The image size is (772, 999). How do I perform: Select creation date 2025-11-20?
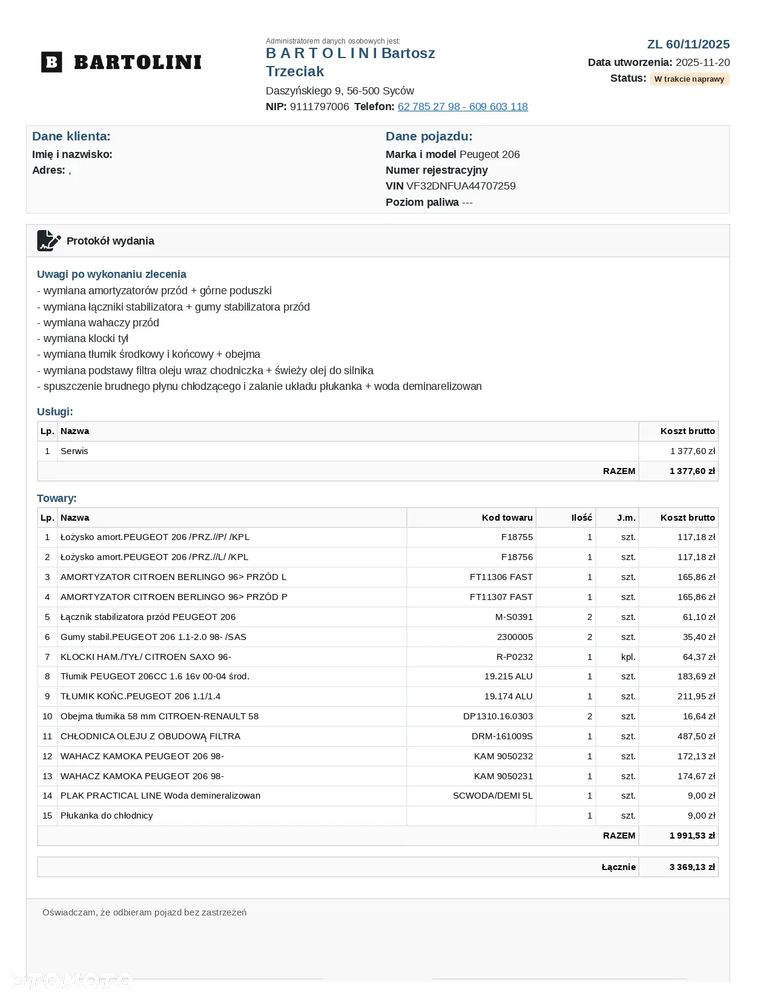tap(703, 62)
